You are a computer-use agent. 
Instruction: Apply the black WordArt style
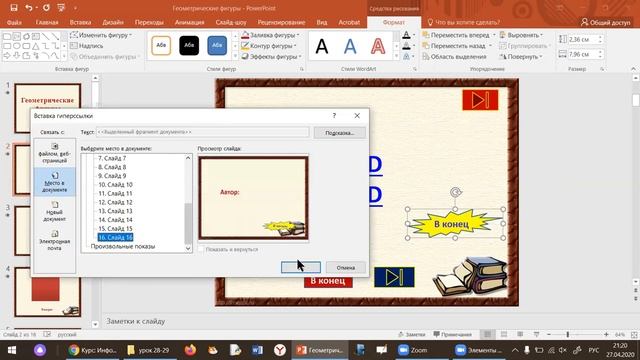point(322,46)
